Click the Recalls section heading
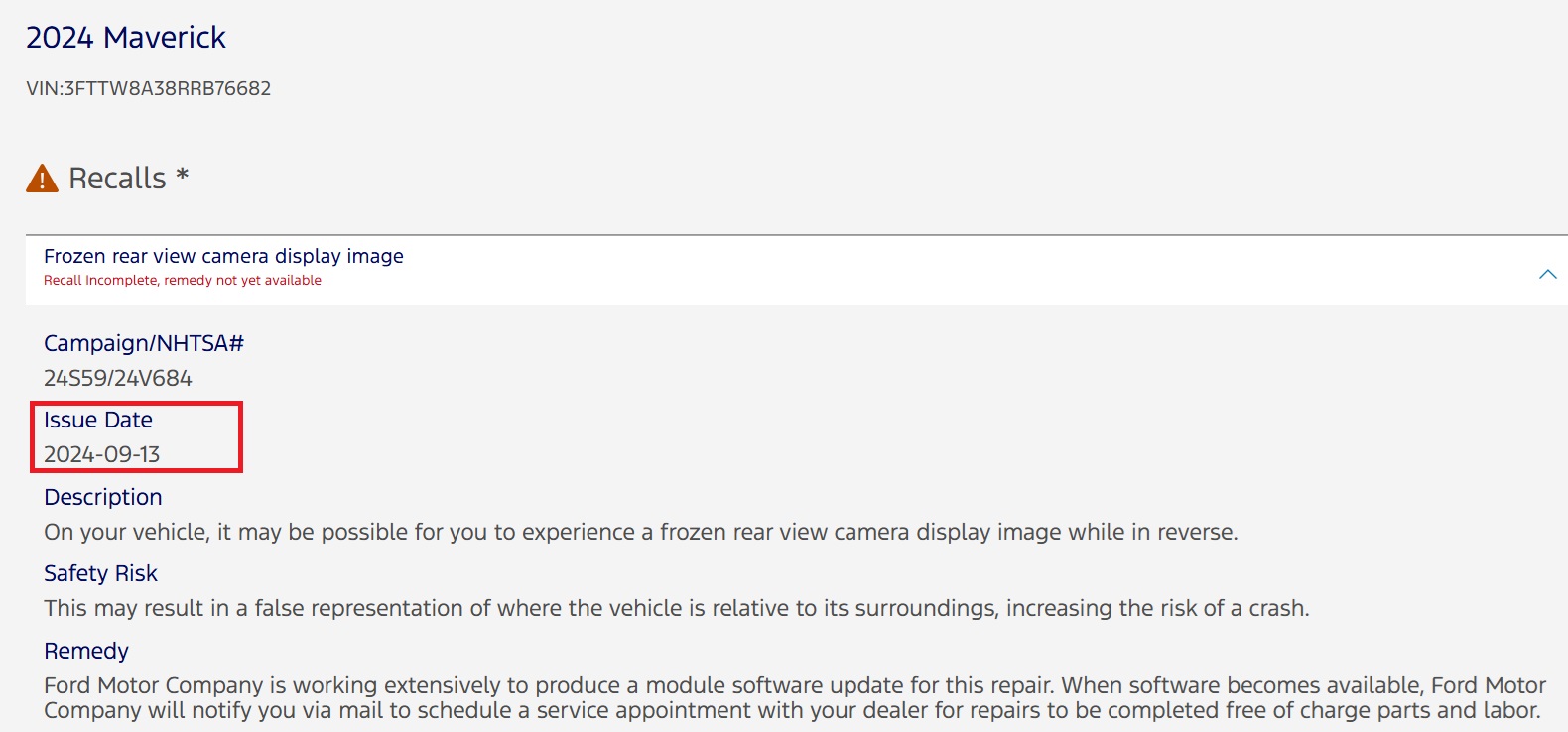 pyautogui.click(x=117, y=179)
